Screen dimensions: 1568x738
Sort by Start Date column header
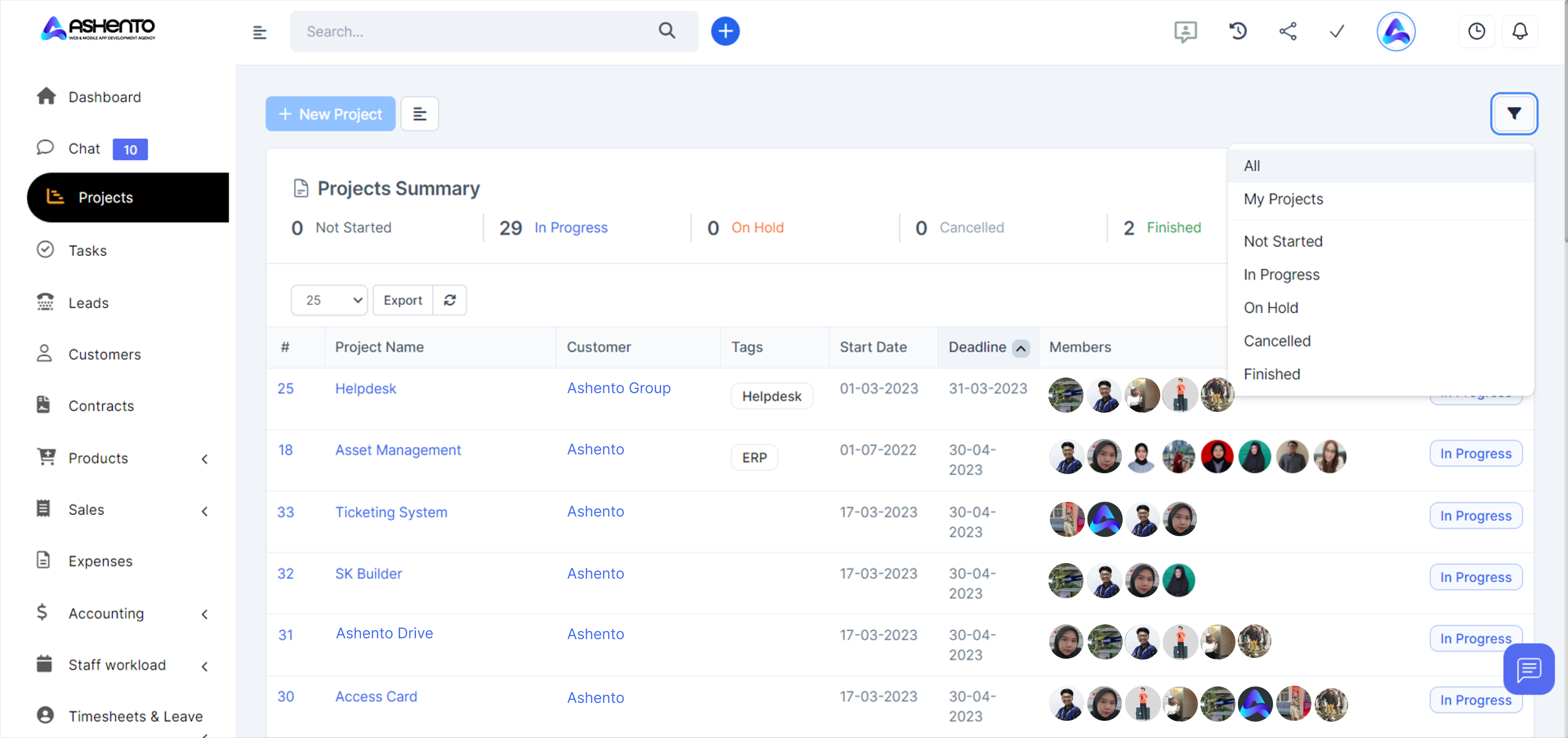point(873,347)
